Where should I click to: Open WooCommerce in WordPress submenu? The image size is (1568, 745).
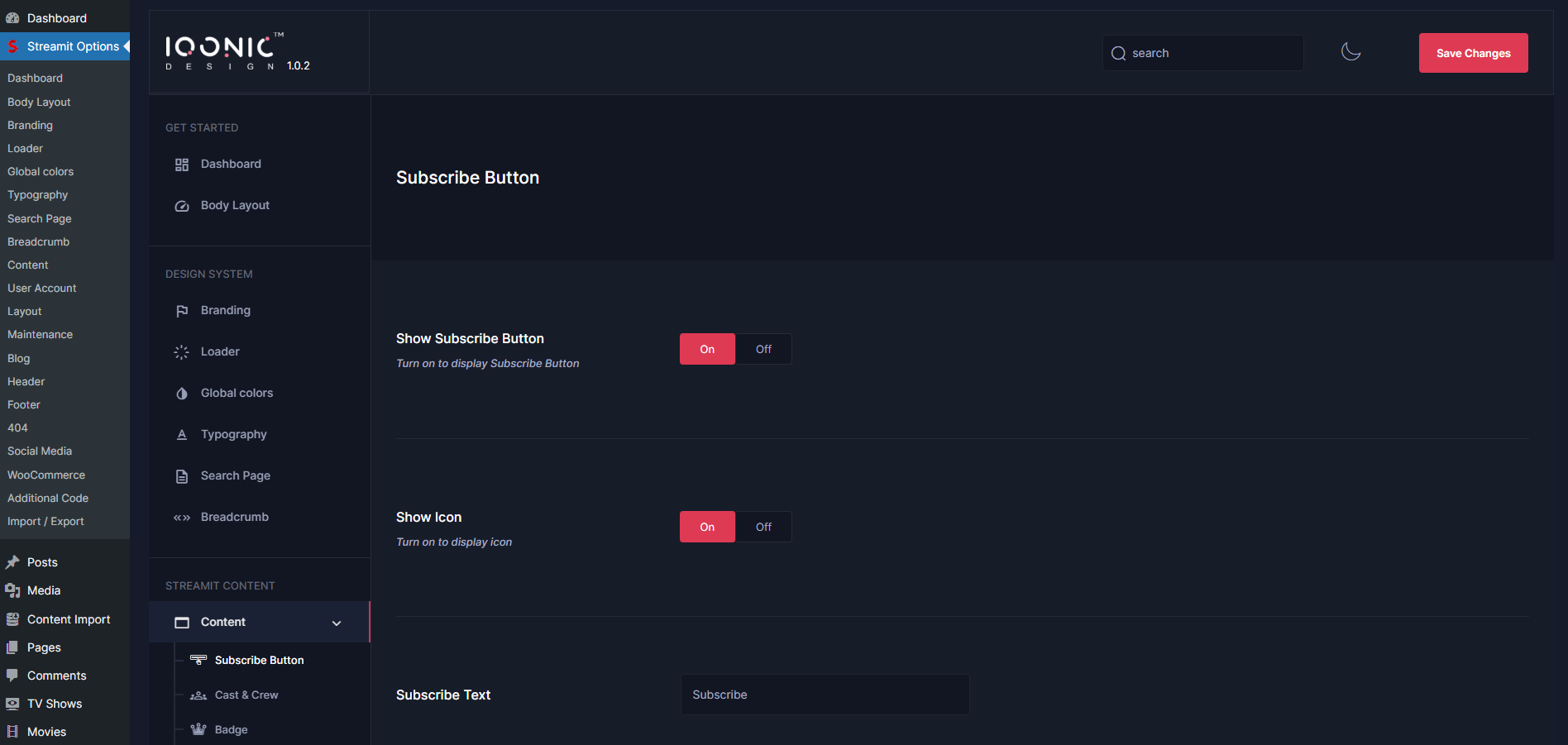pos(46,475)
